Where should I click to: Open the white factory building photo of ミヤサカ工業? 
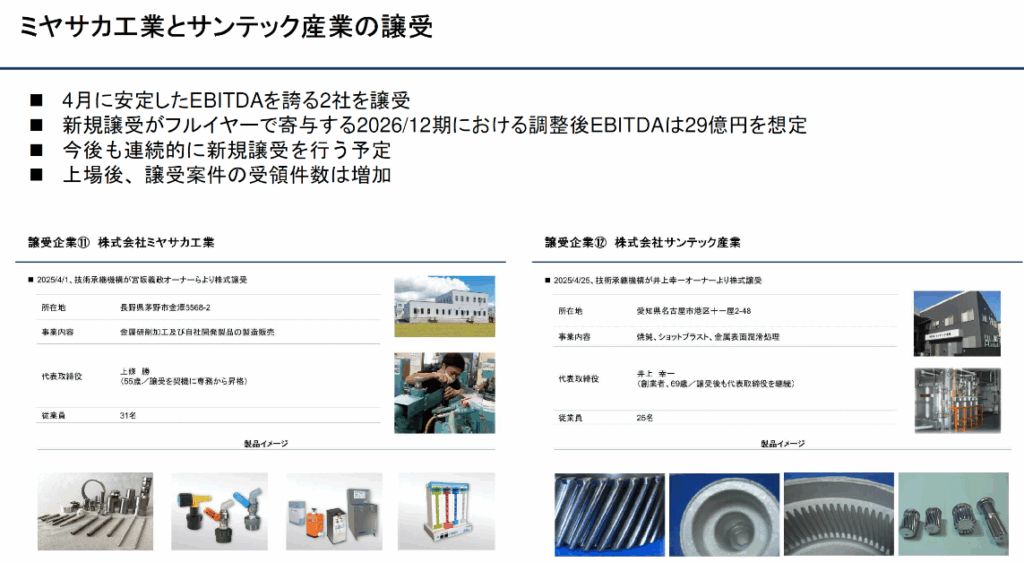pyautogui.click(x=445, y=306)
